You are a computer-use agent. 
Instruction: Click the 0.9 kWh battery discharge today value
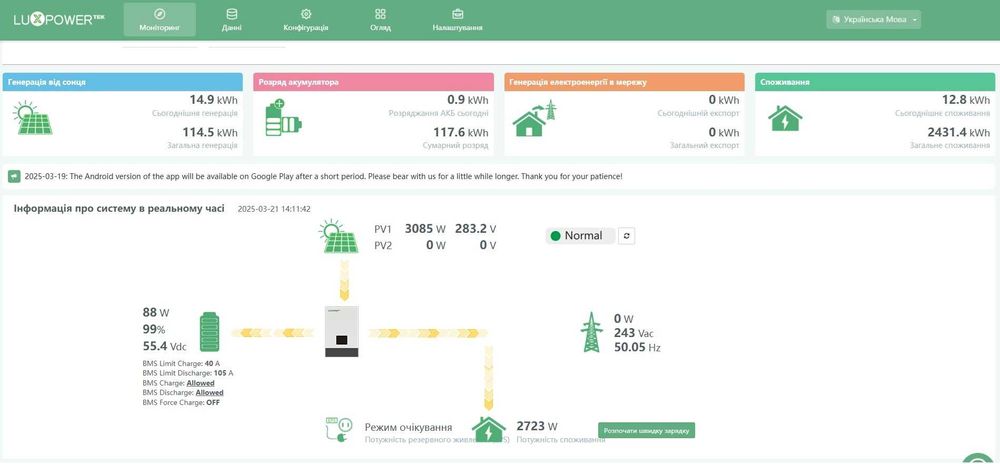click(x=467, y=100)
